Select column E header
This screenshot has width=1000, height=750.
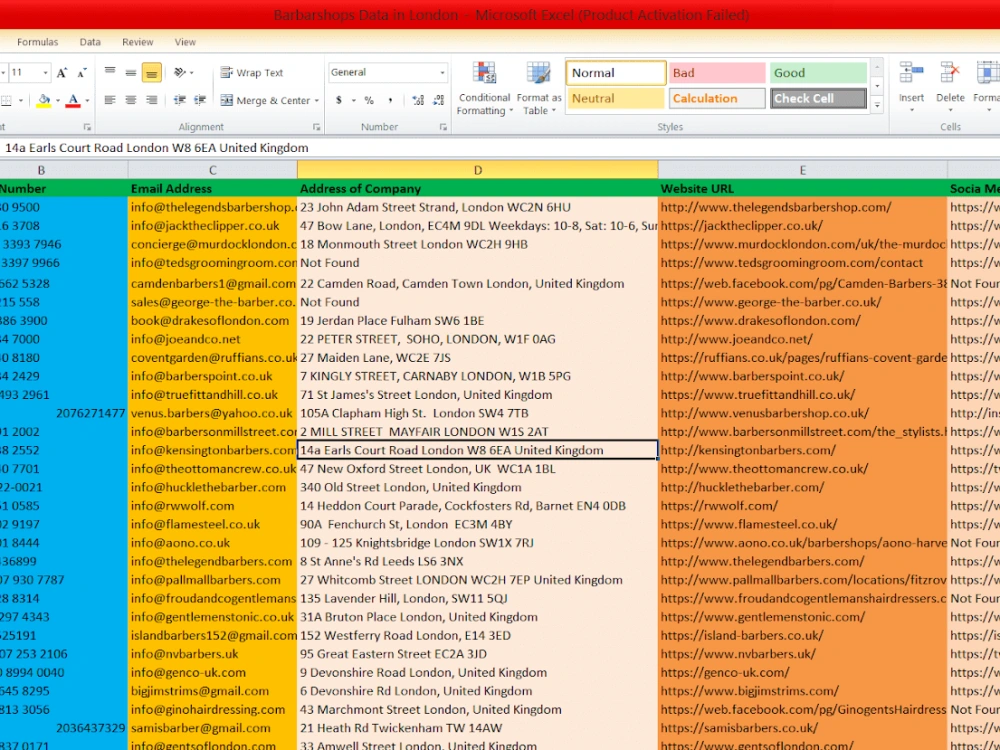click(802, 170)
